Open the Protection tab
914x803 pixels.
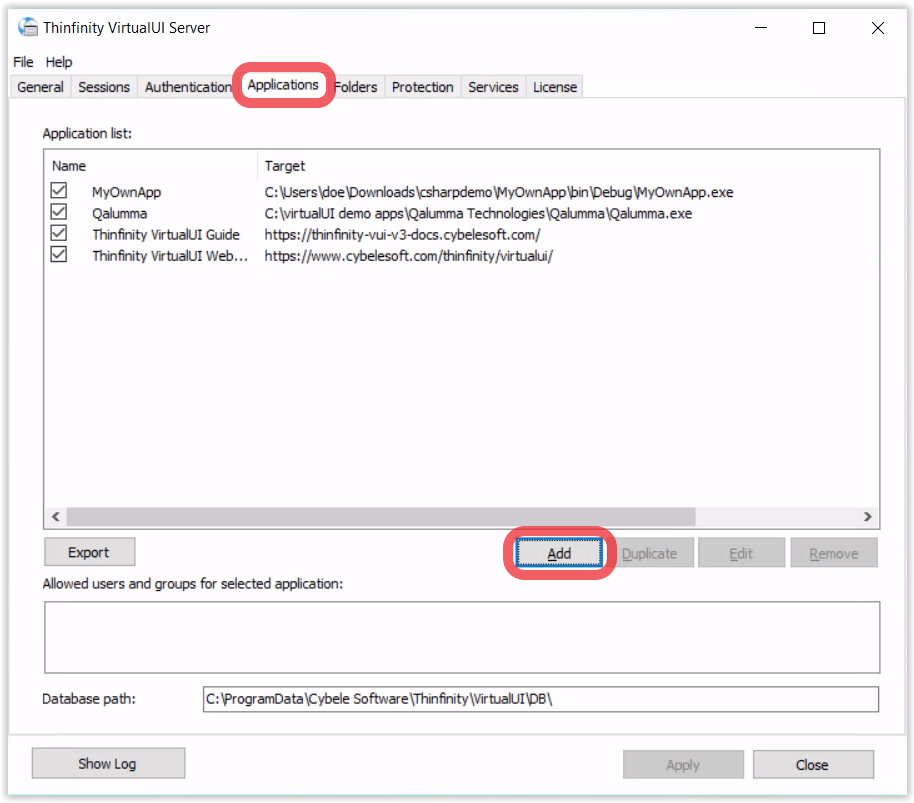tap(423, 87)
